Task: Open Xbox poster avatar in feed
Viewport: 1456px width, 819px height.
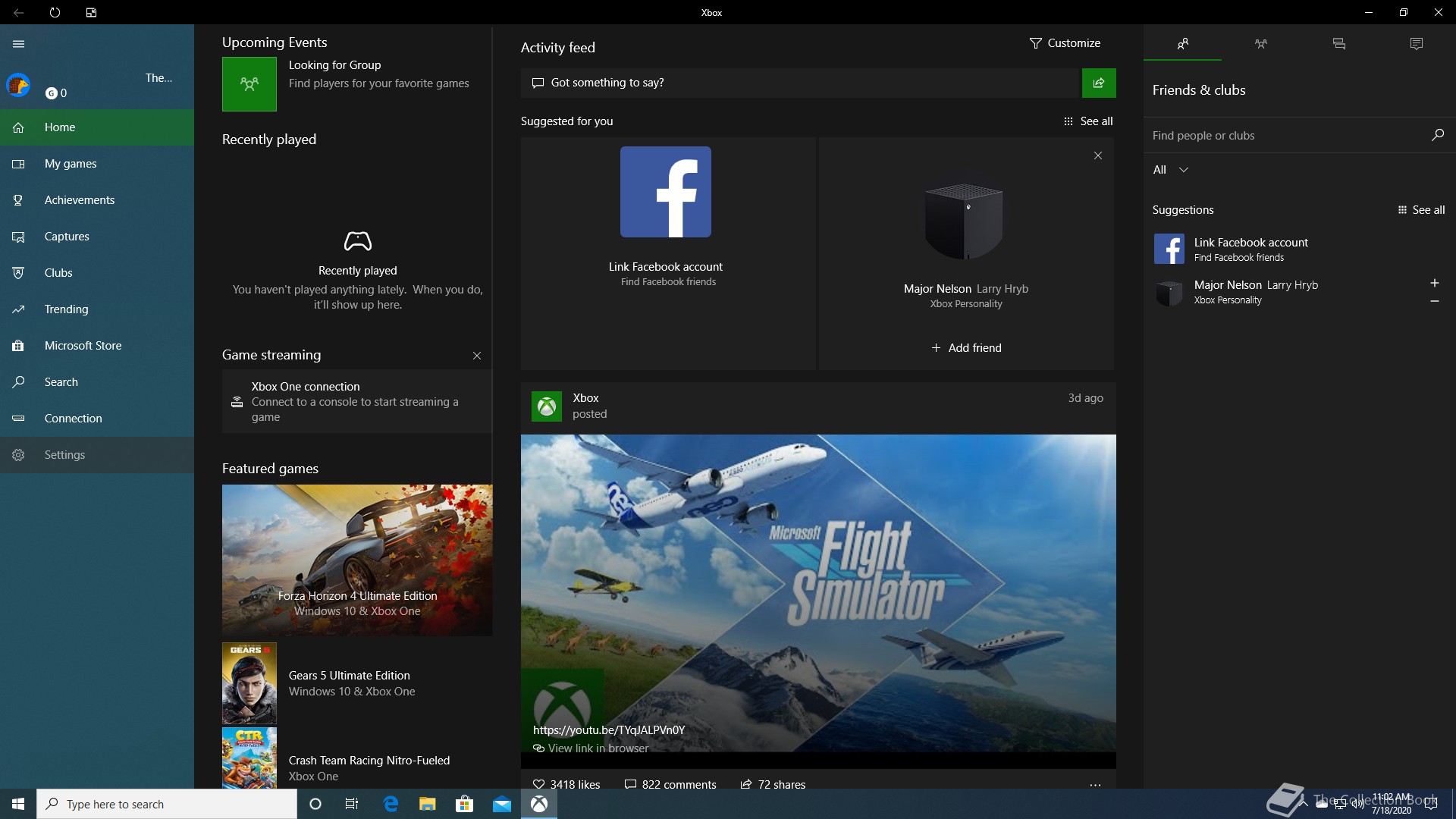Action: tap(547, 406)
